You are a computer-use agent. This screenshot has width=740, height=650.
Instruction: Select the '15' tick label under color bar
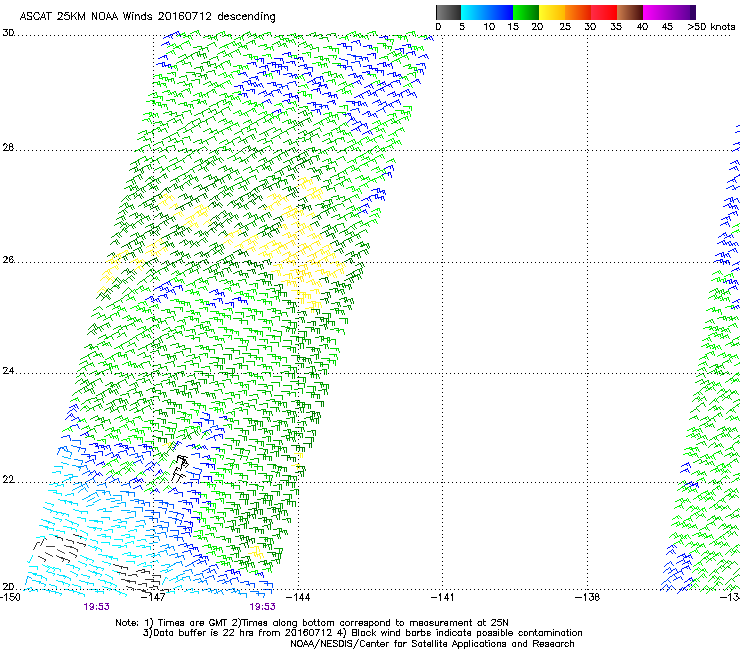tap(513, 27)
